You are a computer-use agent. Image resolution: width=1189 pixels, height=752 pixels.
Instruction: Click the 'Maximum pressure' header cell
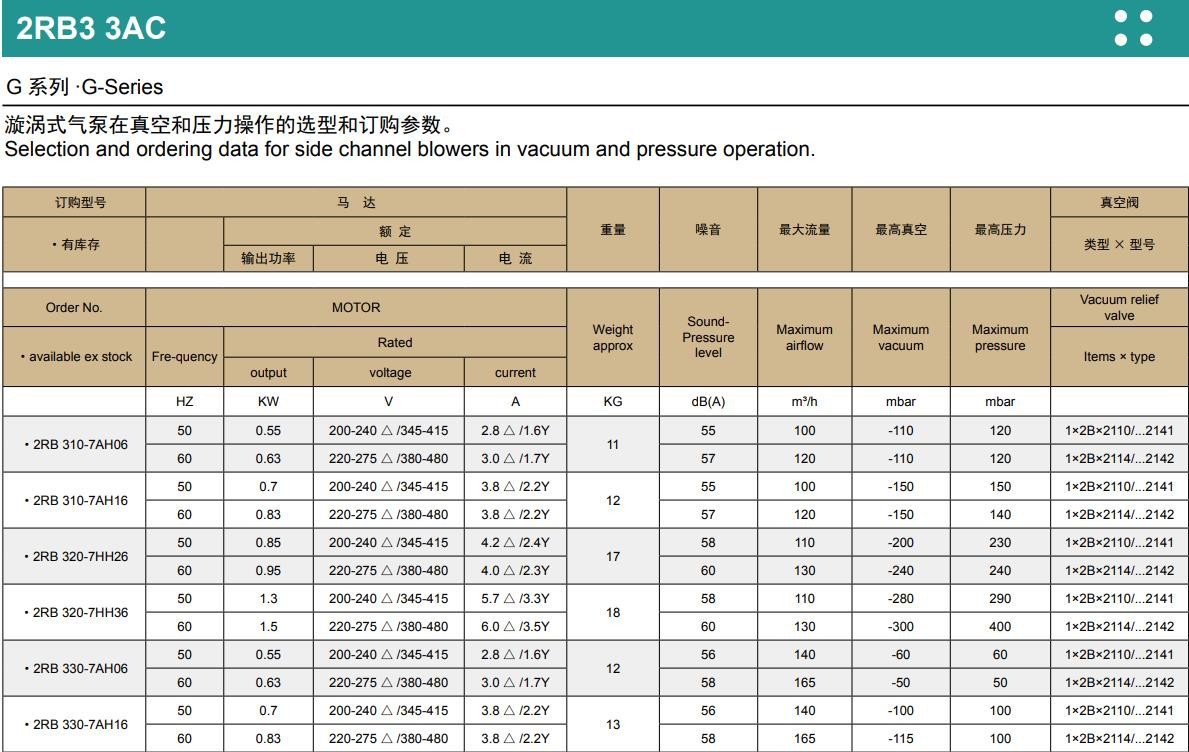click(x=1000, y=337)
